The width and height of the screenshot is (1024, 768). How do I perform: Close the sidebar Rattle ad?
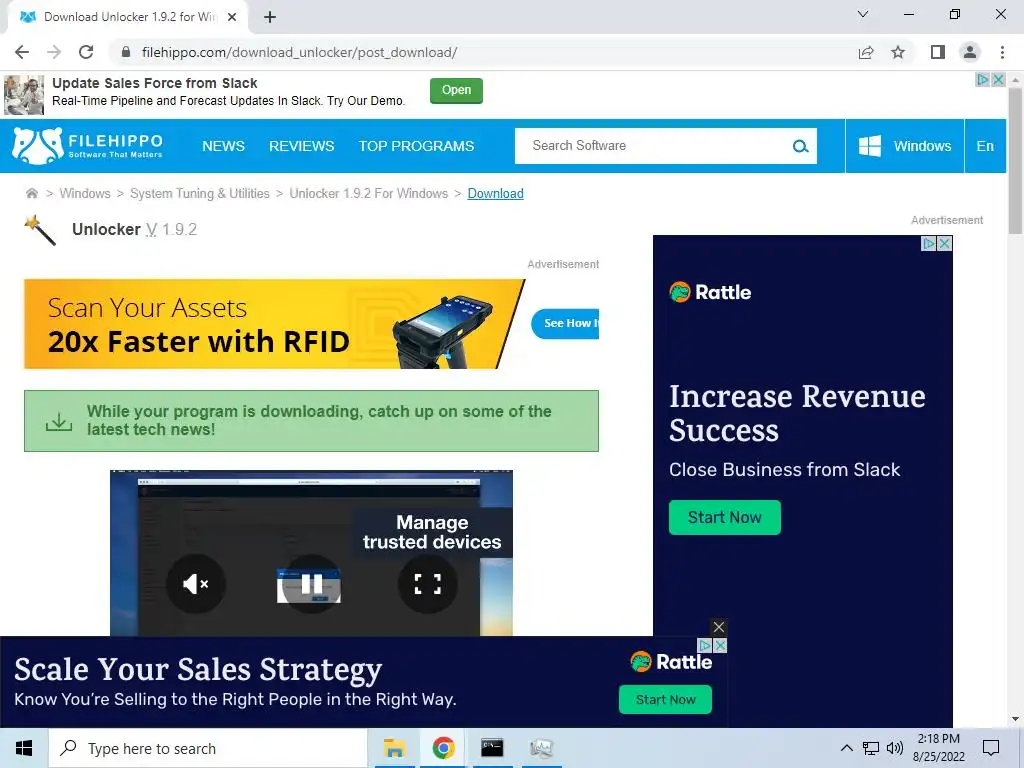click(x=945, y=244)
